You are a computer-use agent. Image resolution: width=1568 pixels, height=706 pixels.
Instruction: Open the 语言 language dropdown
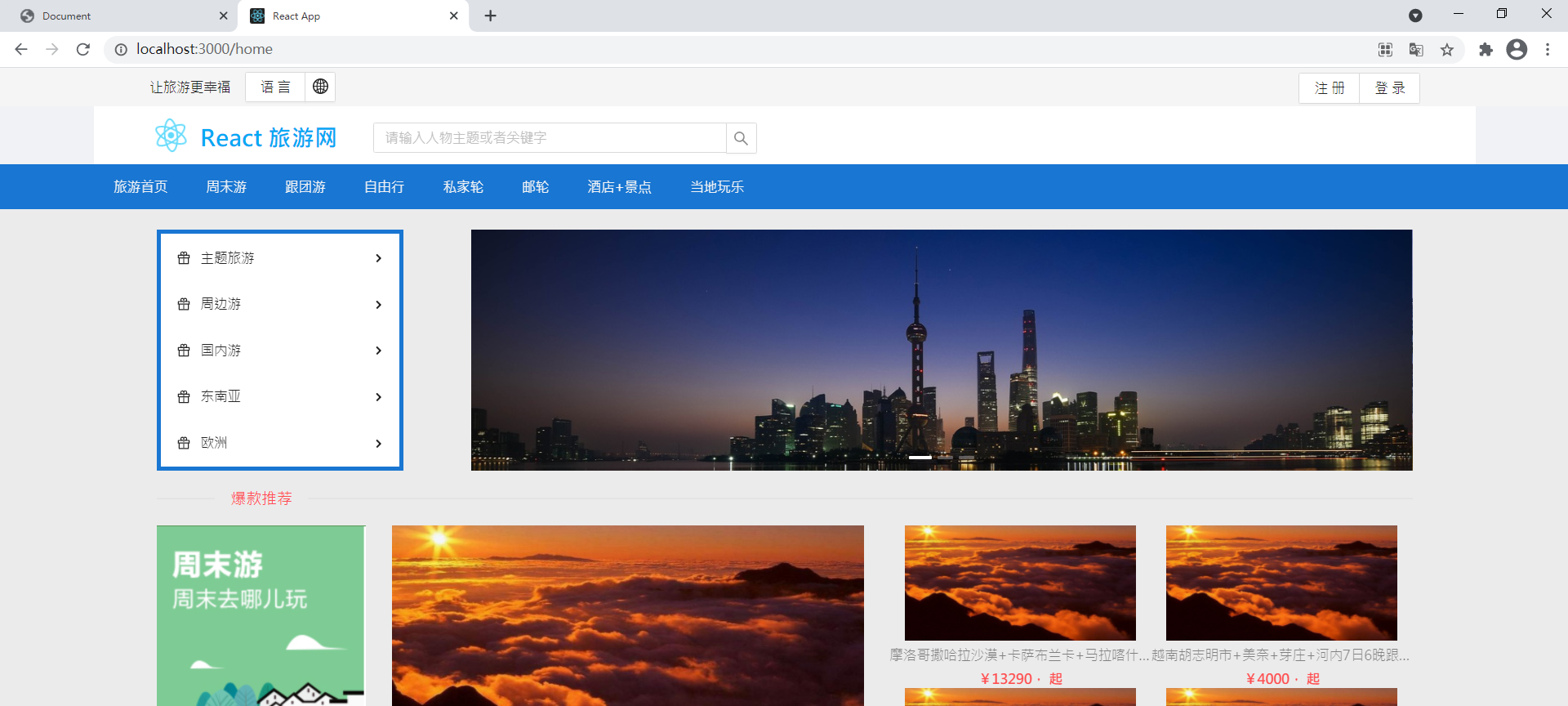(x=275, y=87)
